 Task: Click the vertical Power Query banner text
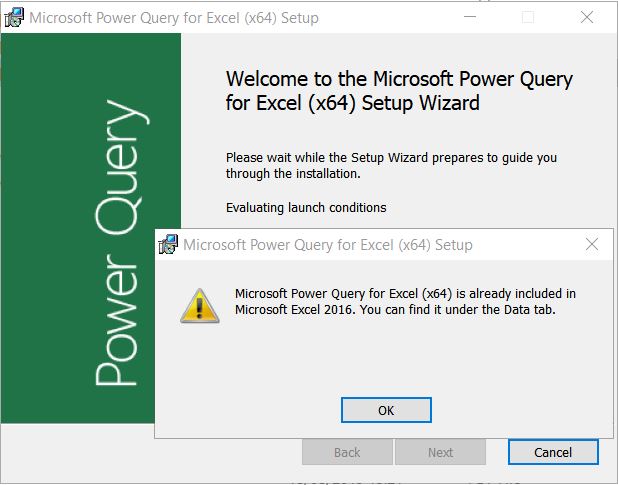click(x=119, y=242)
